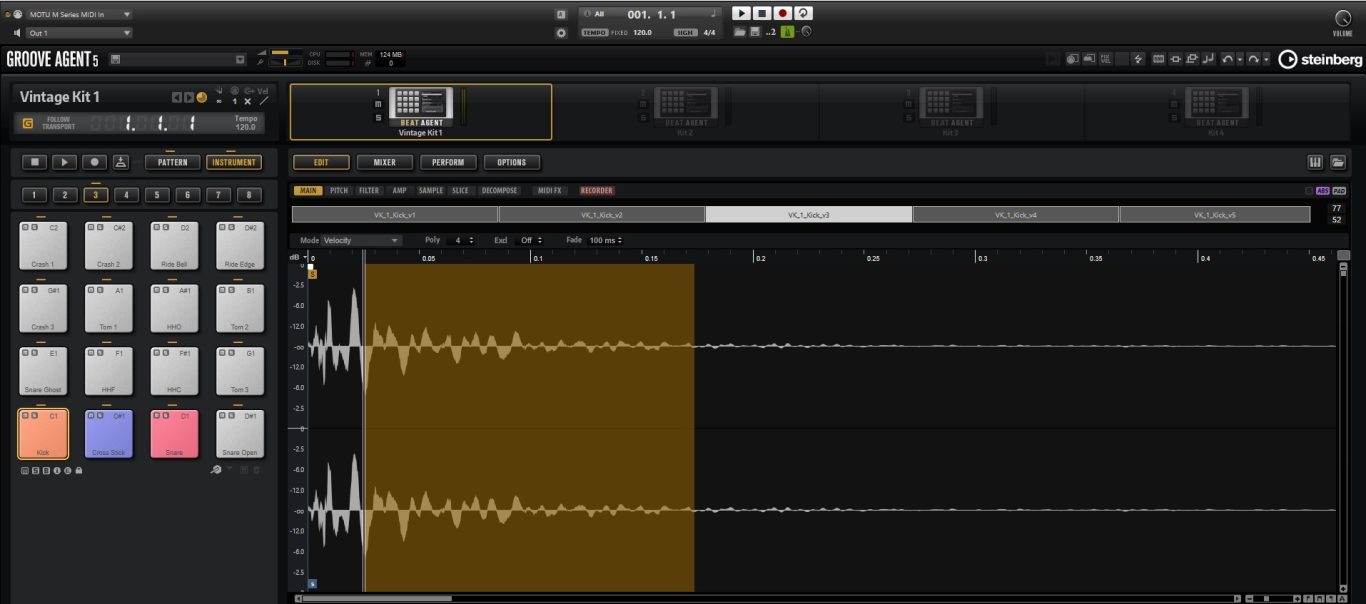Click the Pattern button
This screenshot has width=1366, height=604.
[x=172, y=162]
